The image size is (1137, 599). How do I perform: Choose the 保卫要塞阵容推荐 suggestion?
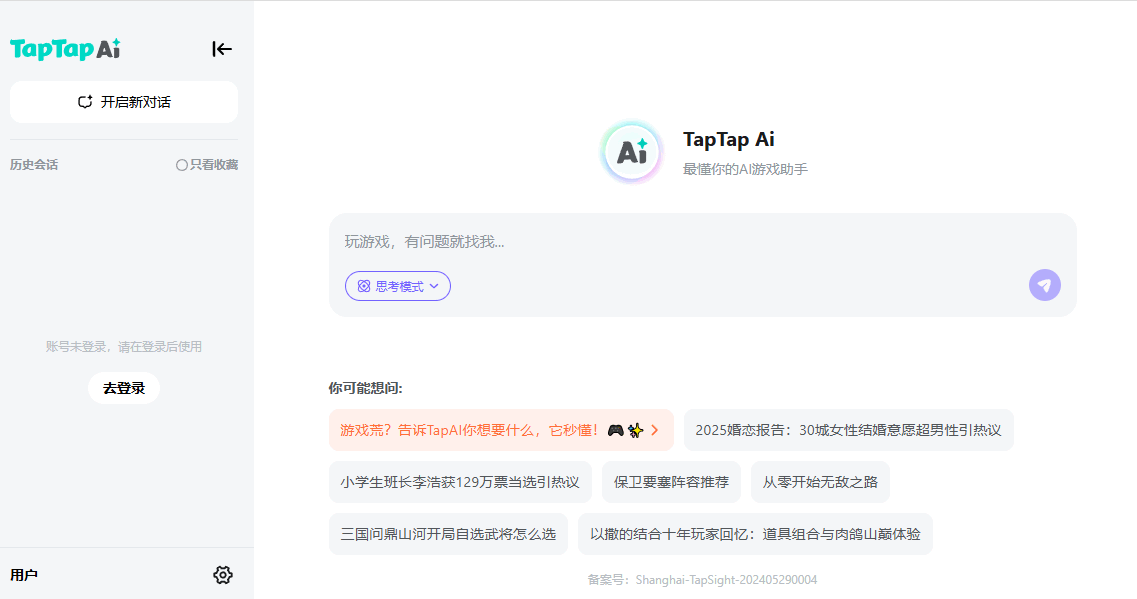(671, 482)
